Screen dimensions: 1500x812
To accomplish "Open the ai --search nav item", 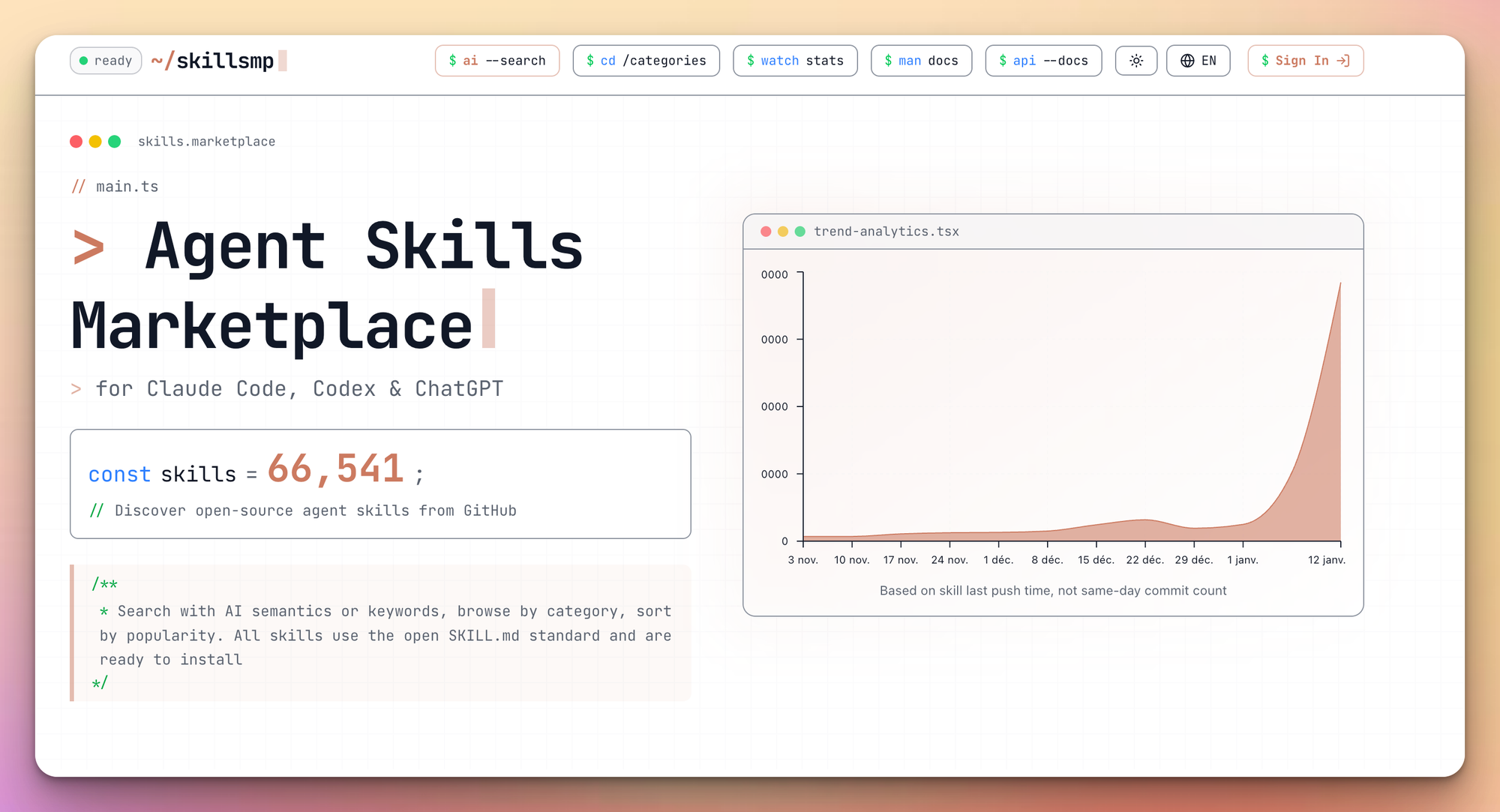I will click(497, 61).
